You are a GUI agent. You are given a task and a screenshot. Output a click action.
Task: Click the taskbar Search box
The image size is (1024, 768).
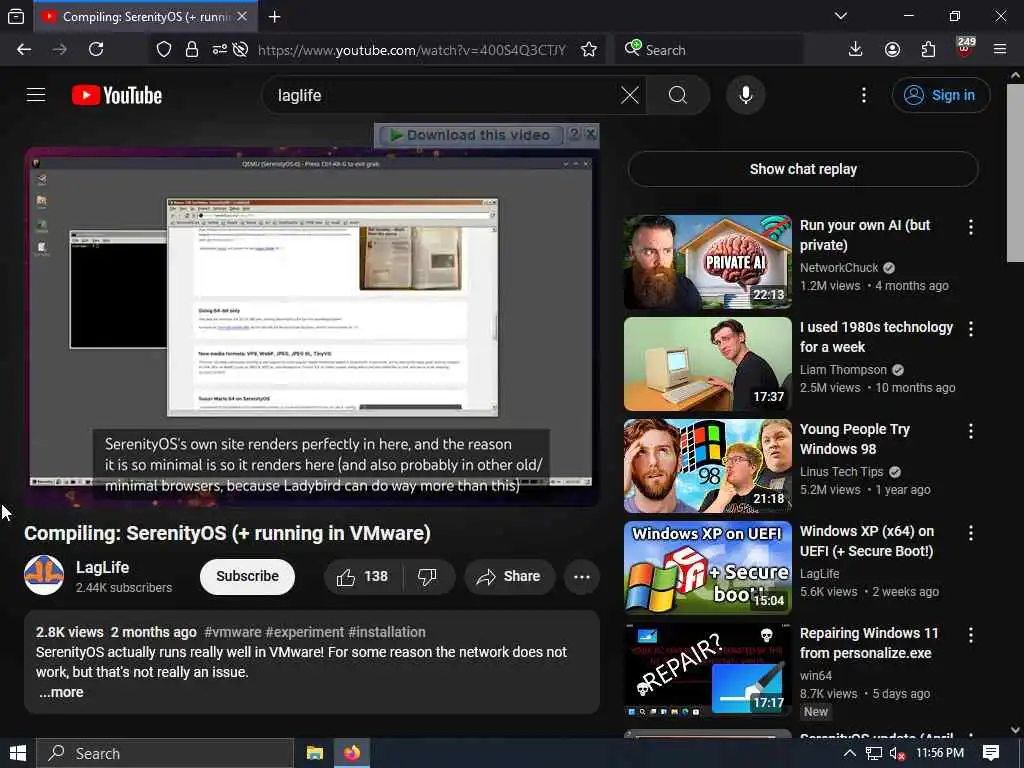[165, 754]
